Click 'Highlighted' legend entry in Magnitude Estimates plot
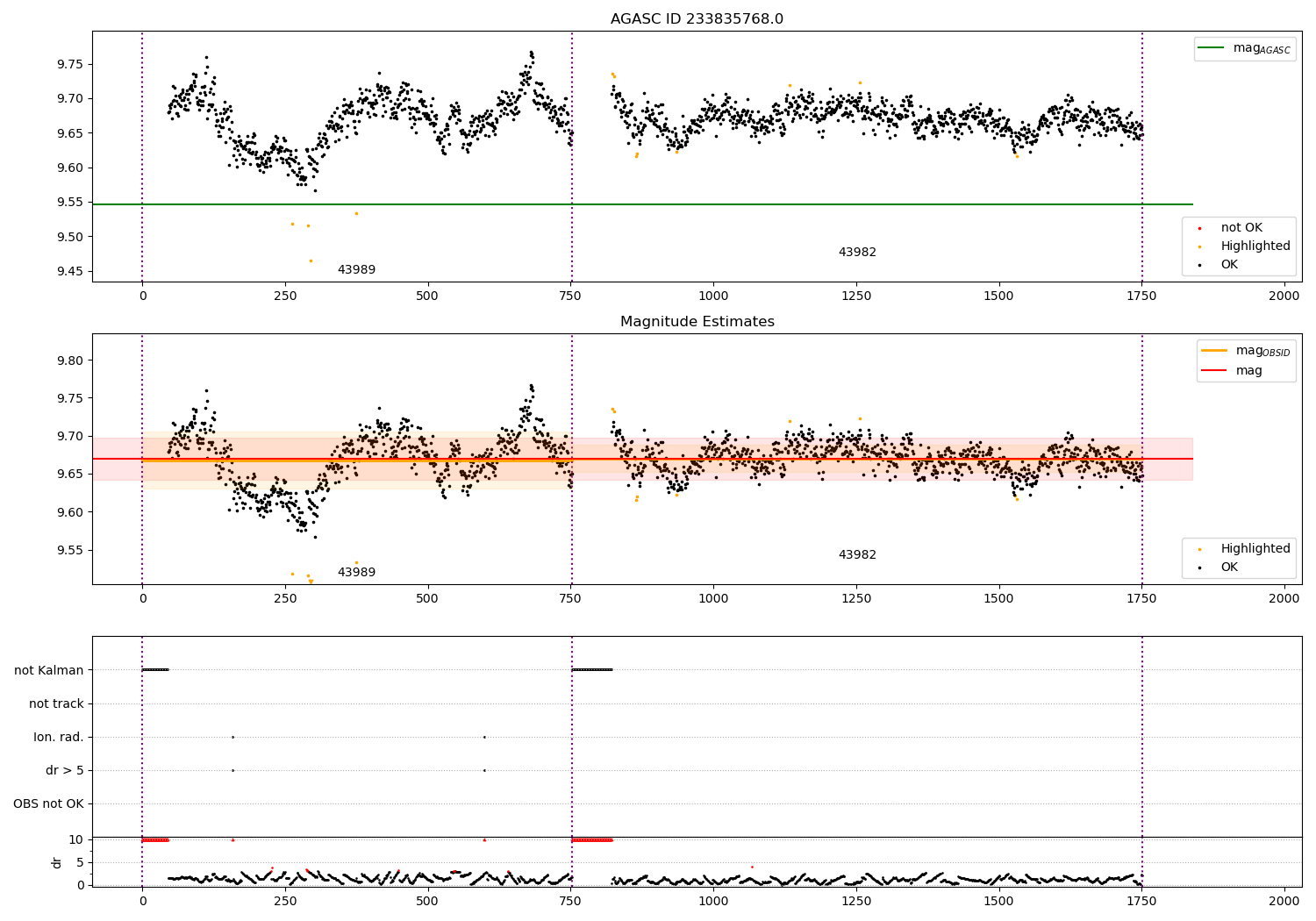The image size is (1316, 921). (x=1255, y=549)
